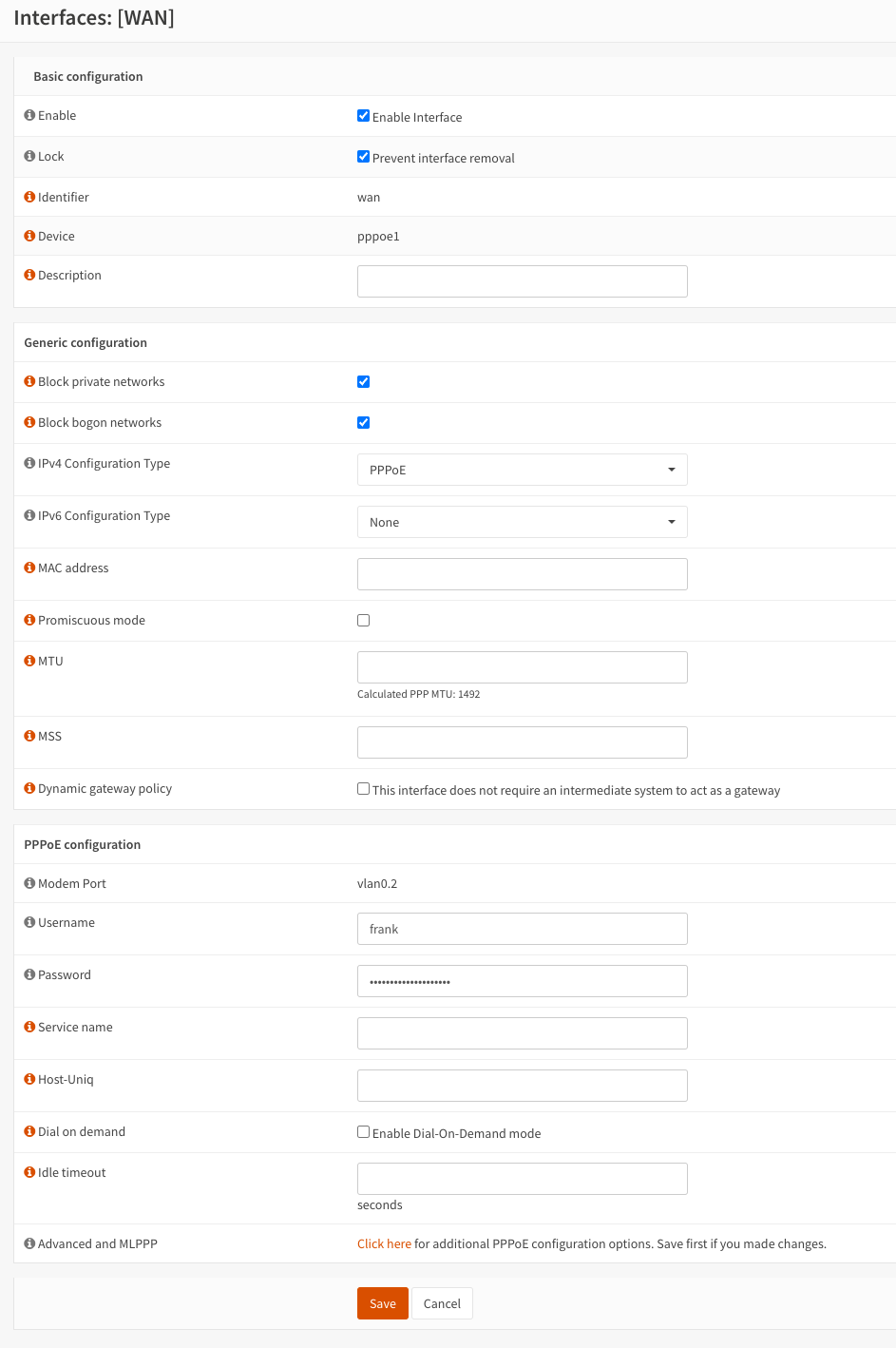Uncheck the Enable Interface checkbox
Viewport: 896px width, 1348px height.
pyautogui.click(x=363, y=116)
